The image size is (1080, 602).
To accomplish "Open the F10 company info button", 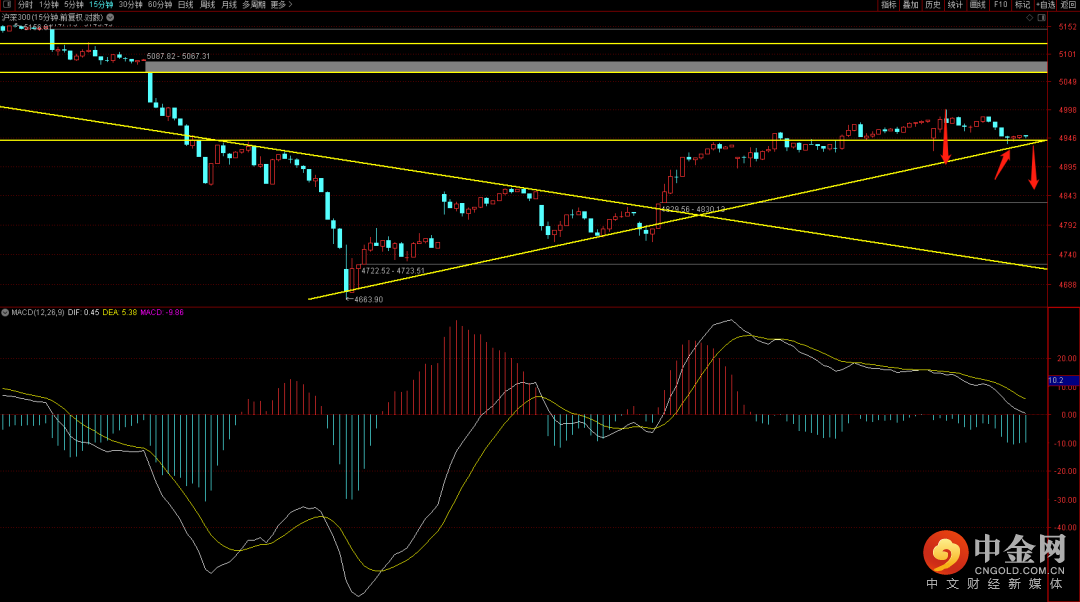I will [1000, 5].
